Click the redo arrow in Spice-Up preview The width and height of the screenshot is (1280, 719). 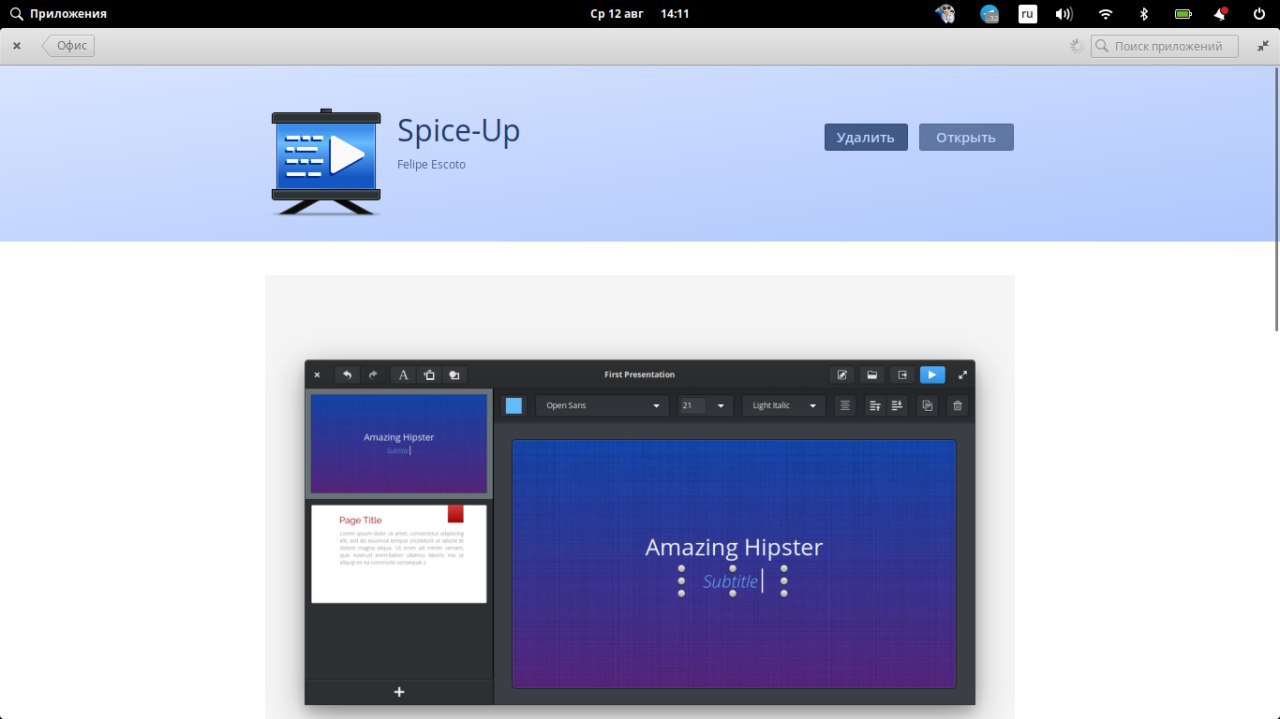pos(373,375)
